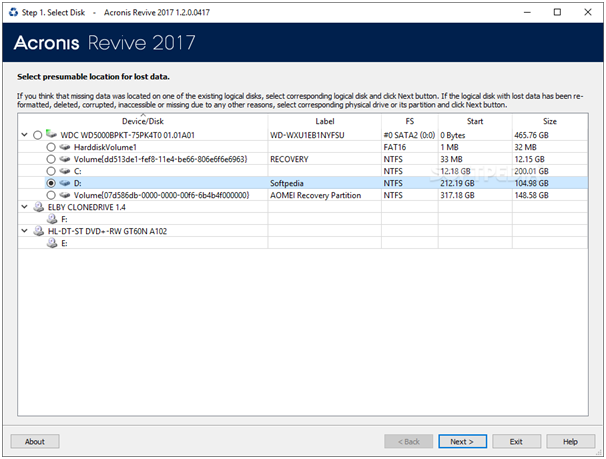
Task: Open Help
Action: pyautogui.click(x=570, y=442)
